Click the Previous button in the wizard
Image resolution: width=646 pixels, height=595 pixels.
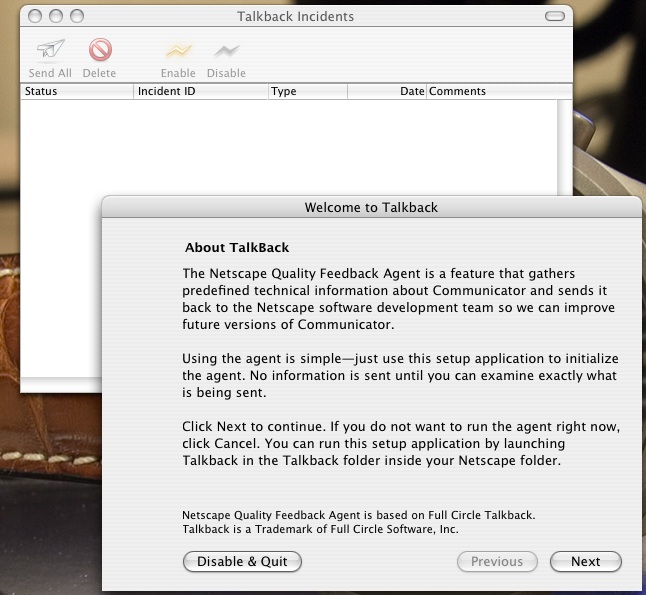pos(497,561)
